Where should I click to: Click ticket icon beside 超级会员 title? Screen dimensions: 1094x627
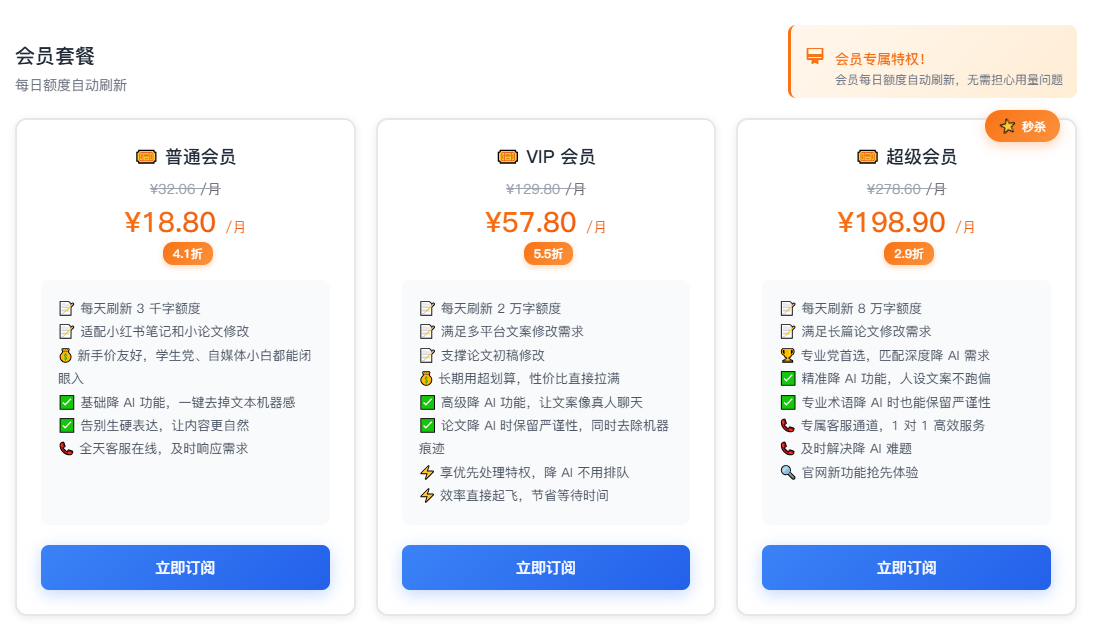(x=867, y=157)
